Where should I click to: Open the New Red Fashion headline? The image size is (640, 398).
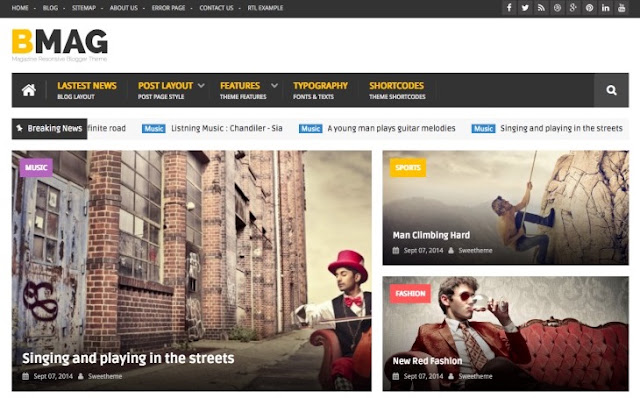pyautogui.click(x=427, y=361)
